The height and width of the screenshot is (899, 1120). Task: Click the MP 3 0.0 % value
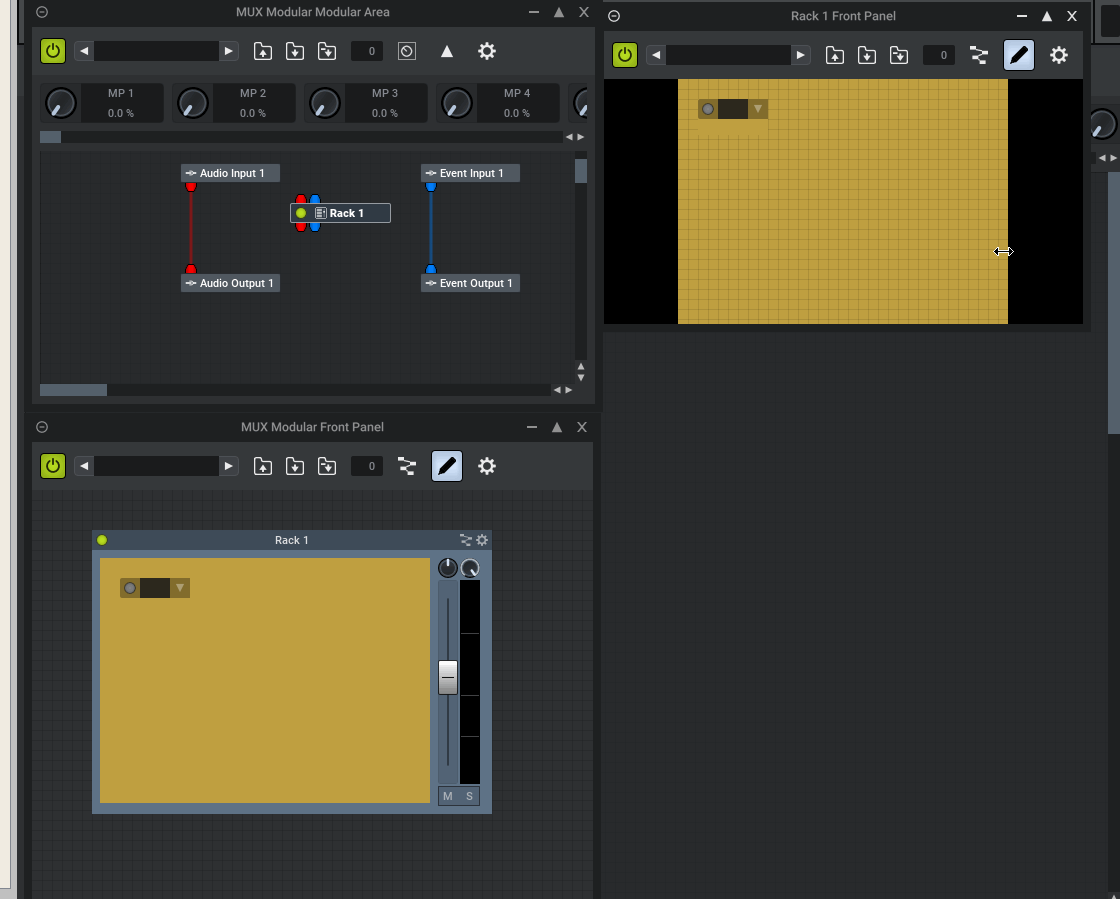point(385,113)
